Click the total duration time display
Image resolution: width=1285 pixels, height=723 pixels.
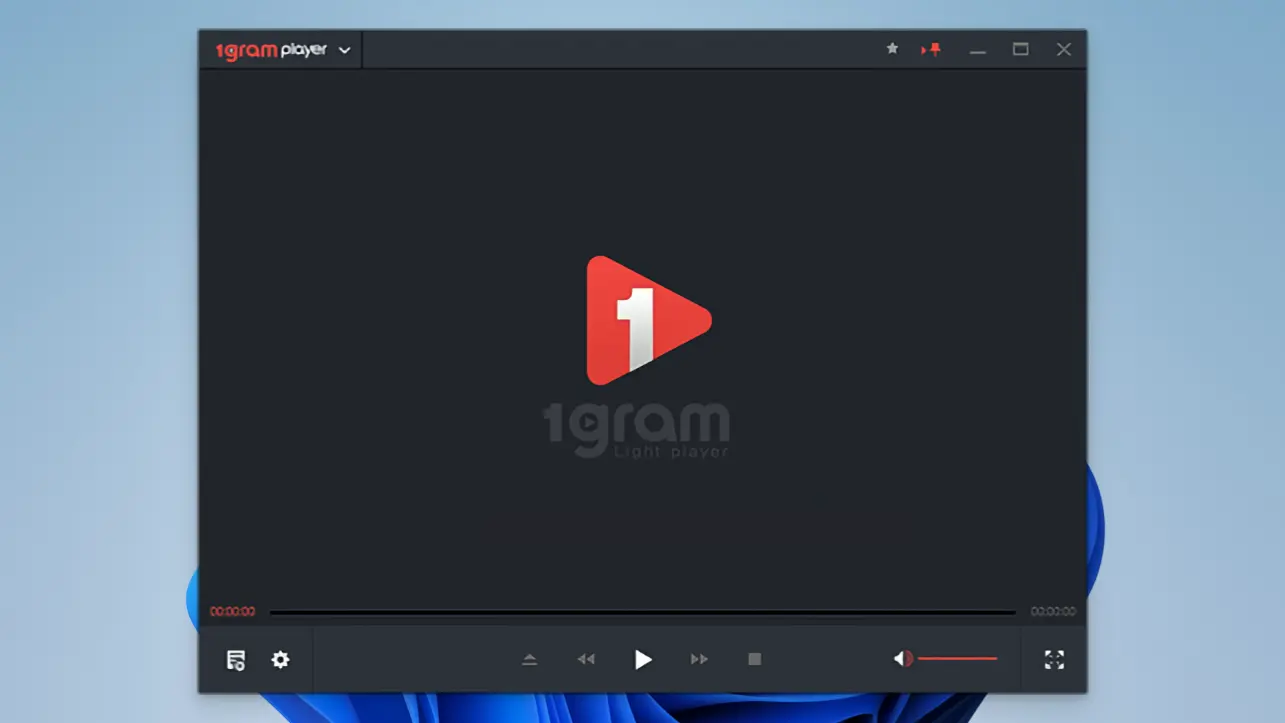click(x=1053, y=612)
